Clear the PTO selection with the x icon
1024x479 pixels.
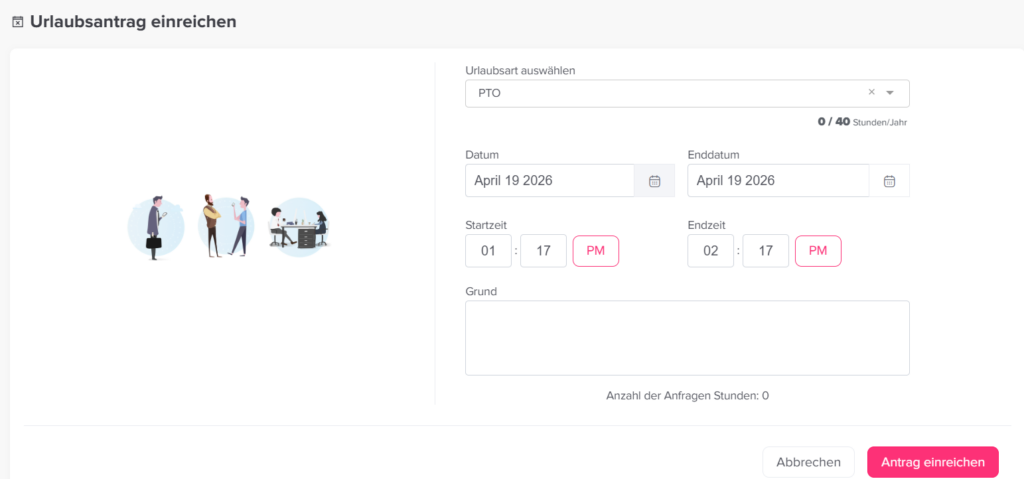(x=871, y=93)
